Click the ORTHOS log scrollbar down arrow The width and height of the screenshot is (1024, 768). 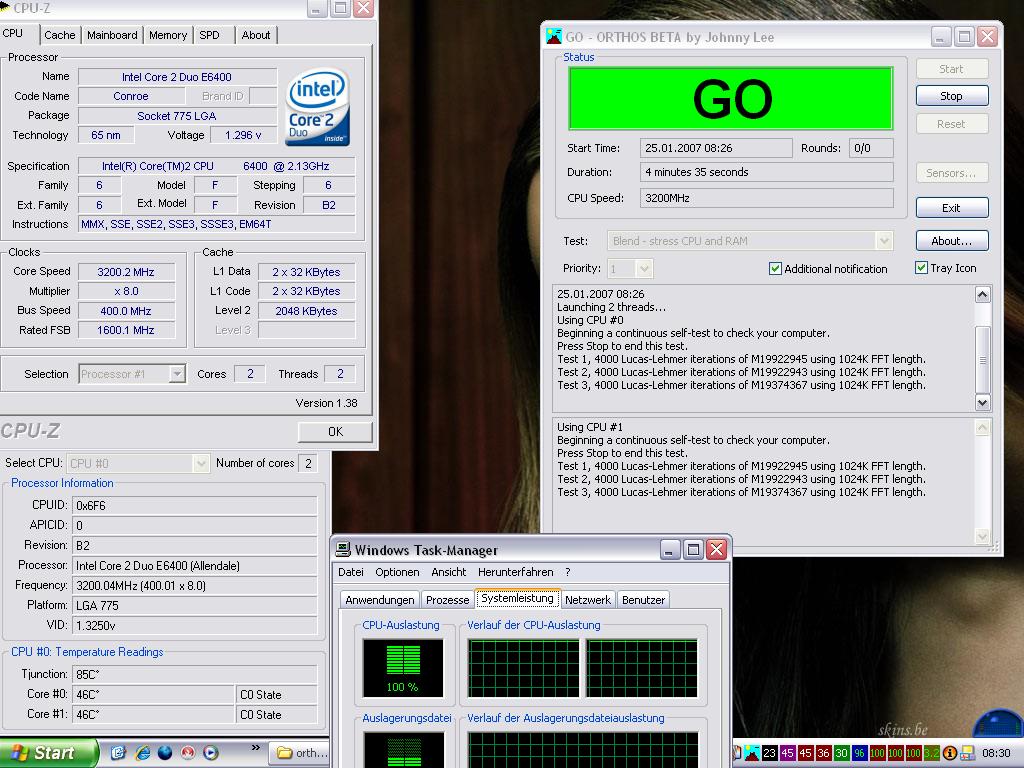982,402
